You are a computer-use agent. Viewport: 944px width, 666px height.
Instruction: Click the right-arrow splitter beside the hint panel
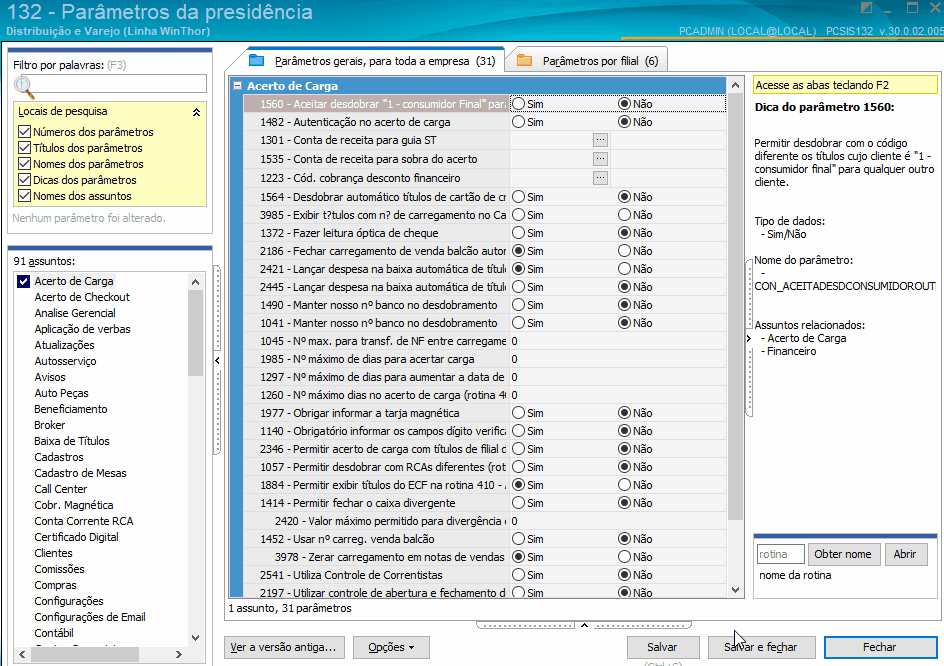(x=749, y=338)
